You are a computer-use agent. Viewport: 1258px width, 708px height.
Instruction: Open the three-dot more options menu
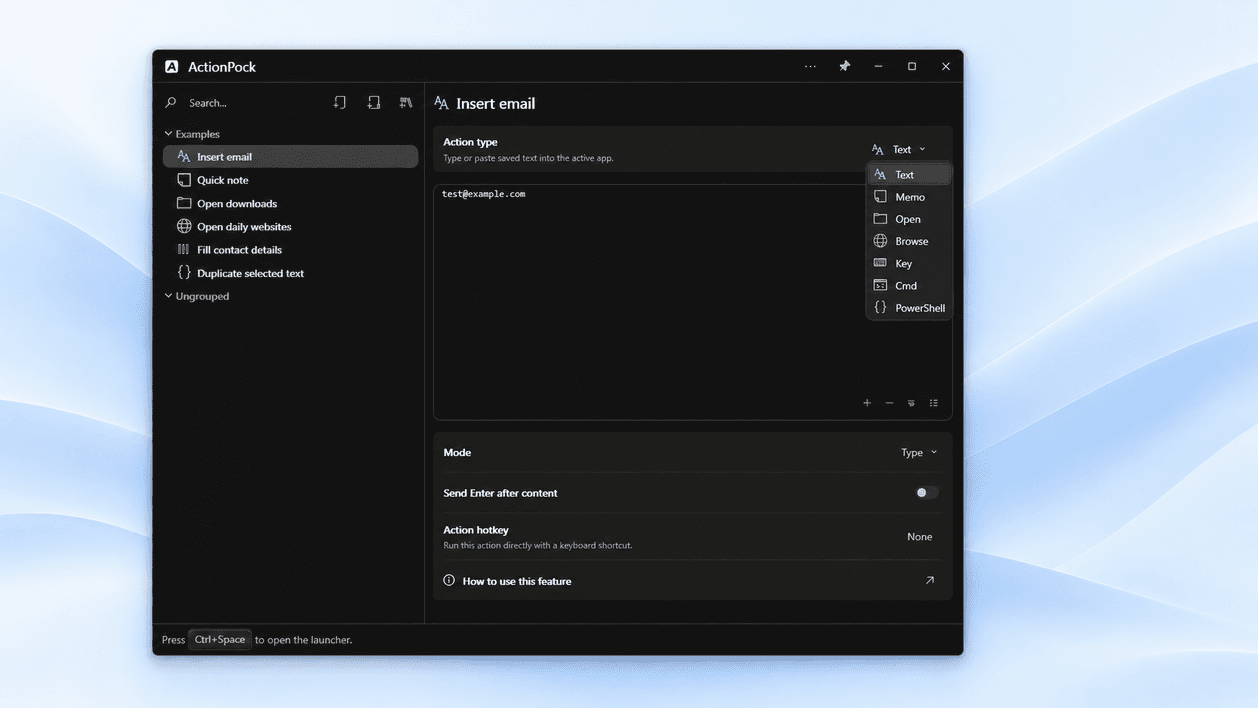click(810, 67)
